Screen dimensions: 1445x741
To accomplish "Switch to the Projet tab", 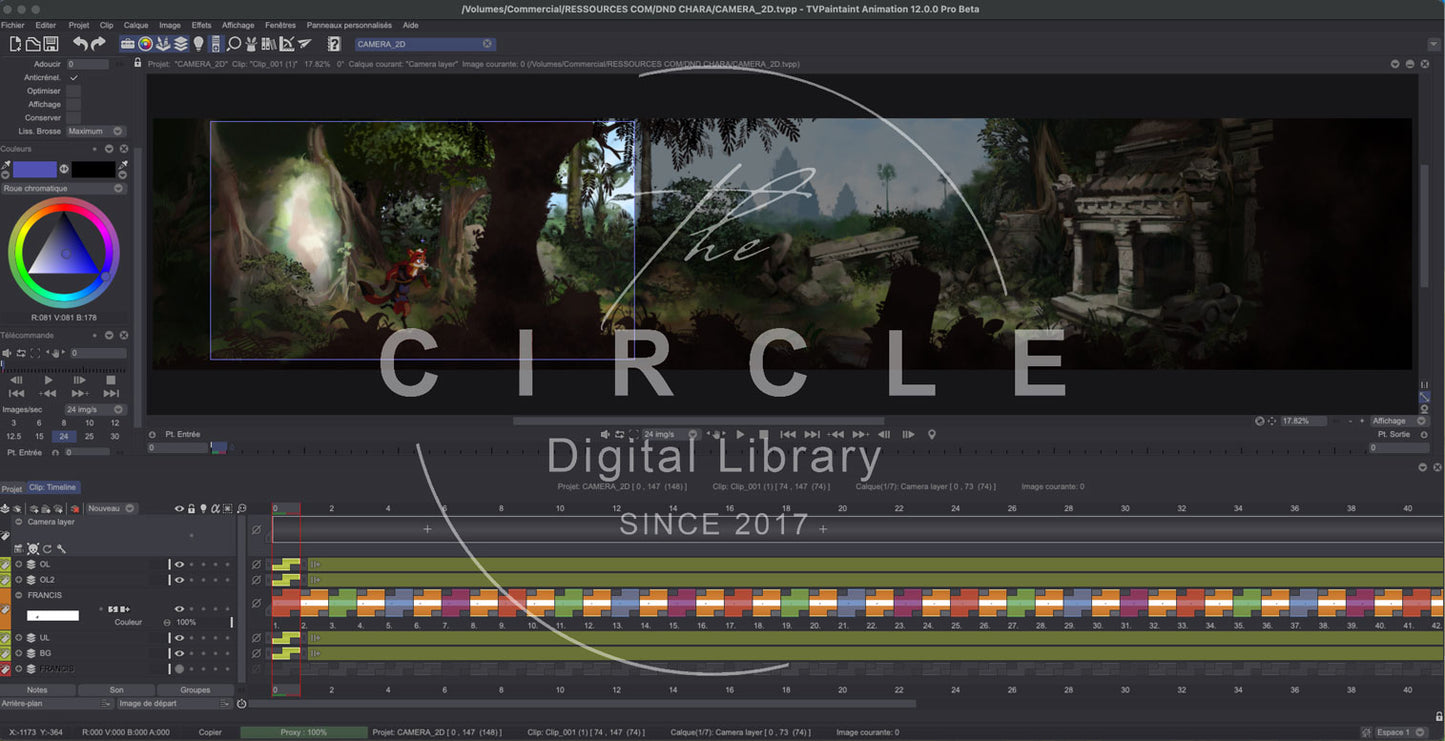I will coord(11,489).
